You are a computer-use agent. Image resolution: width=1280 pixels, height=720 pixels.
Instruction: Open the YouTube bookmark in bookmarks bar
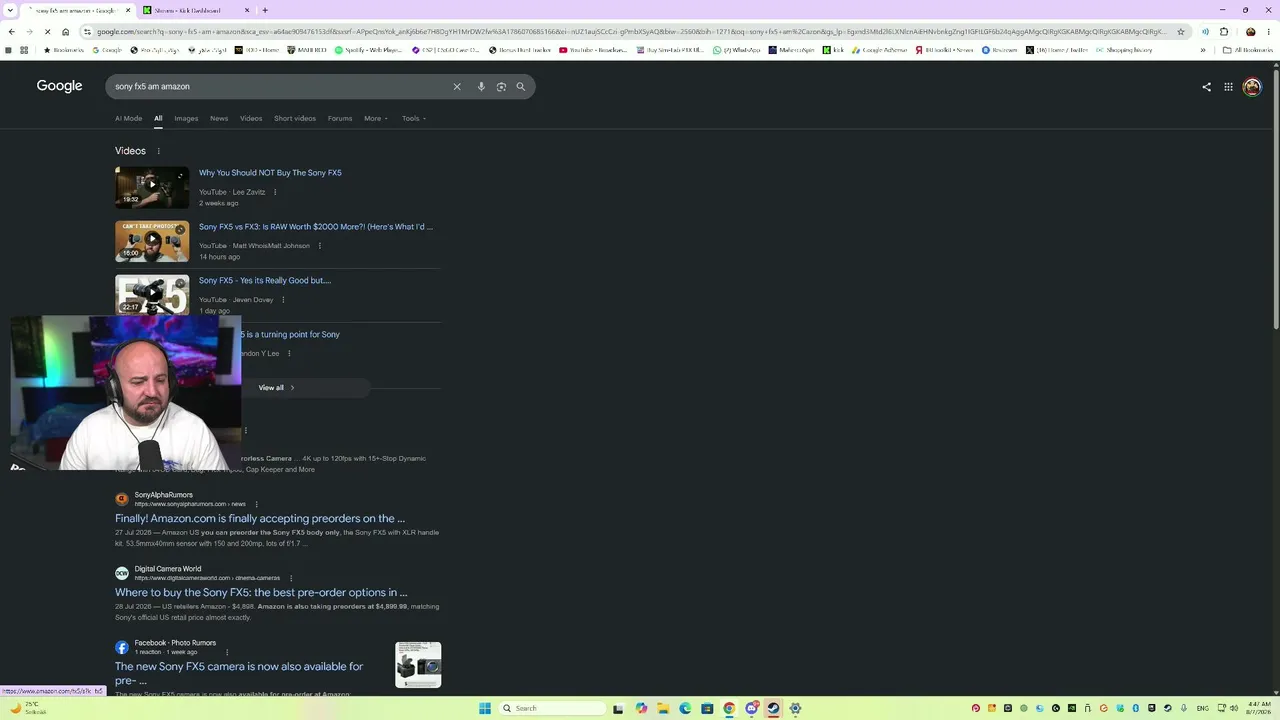click(x=594, y=50)
